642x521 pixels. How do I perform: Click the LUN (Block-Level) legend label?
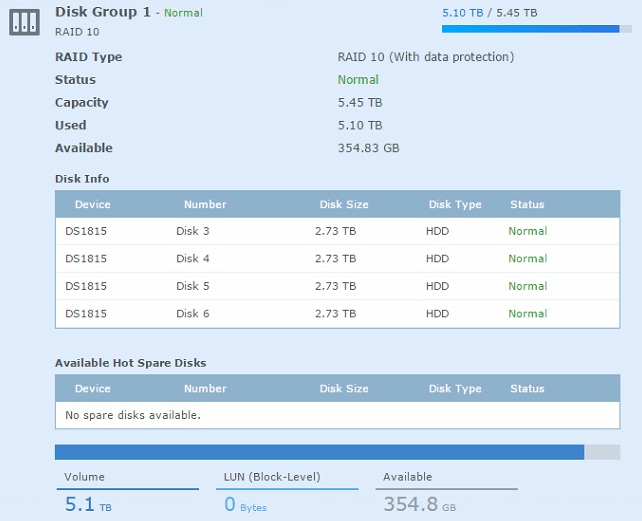pyautogui.click(x=272, y=477)
